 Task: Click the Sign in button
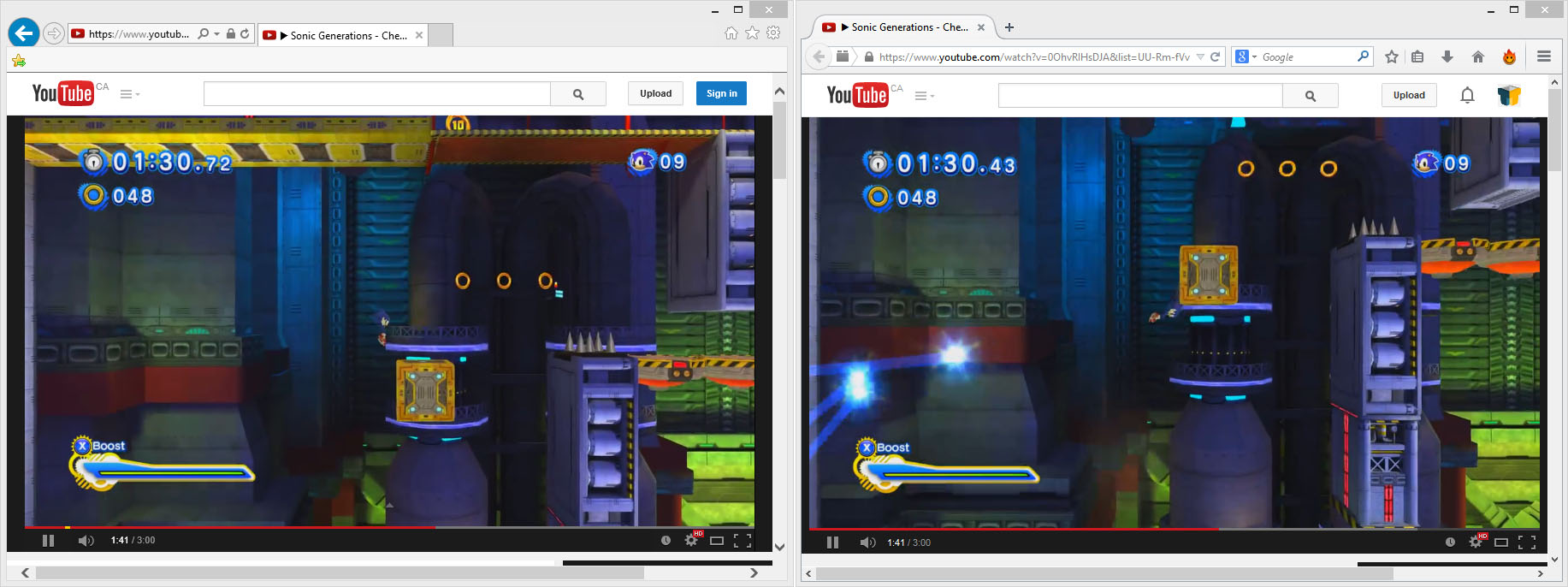[722, 93]
